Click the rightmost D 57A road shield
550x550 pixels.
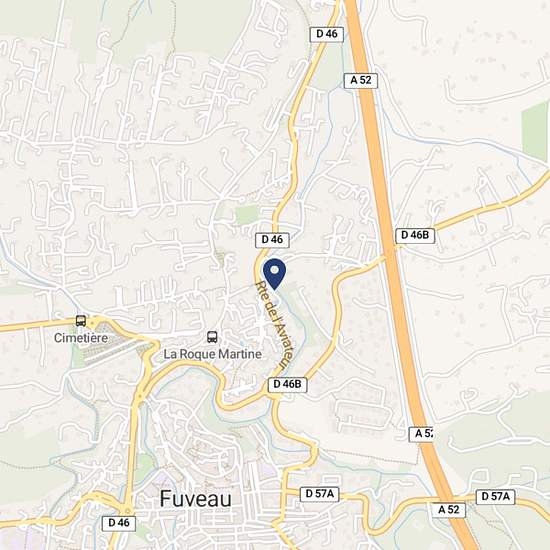point(495,497)
